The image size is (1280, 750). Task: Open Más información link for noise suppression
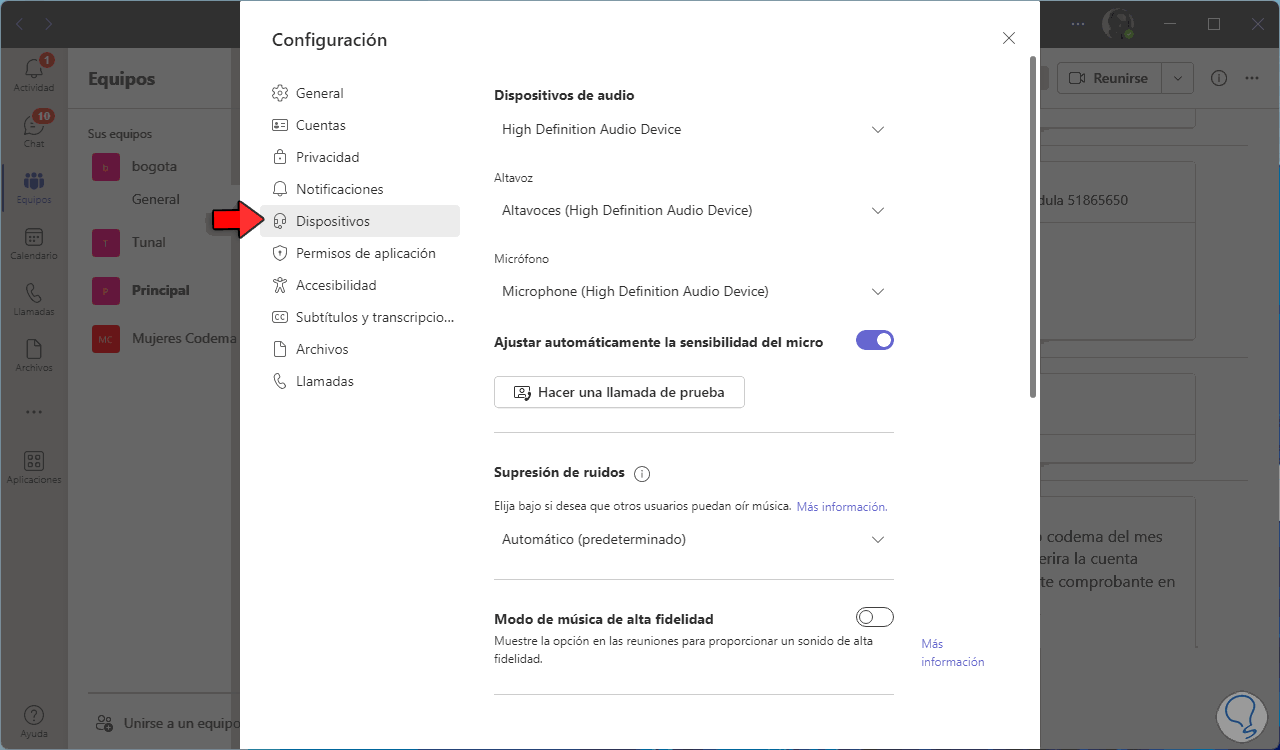(841, 507)
